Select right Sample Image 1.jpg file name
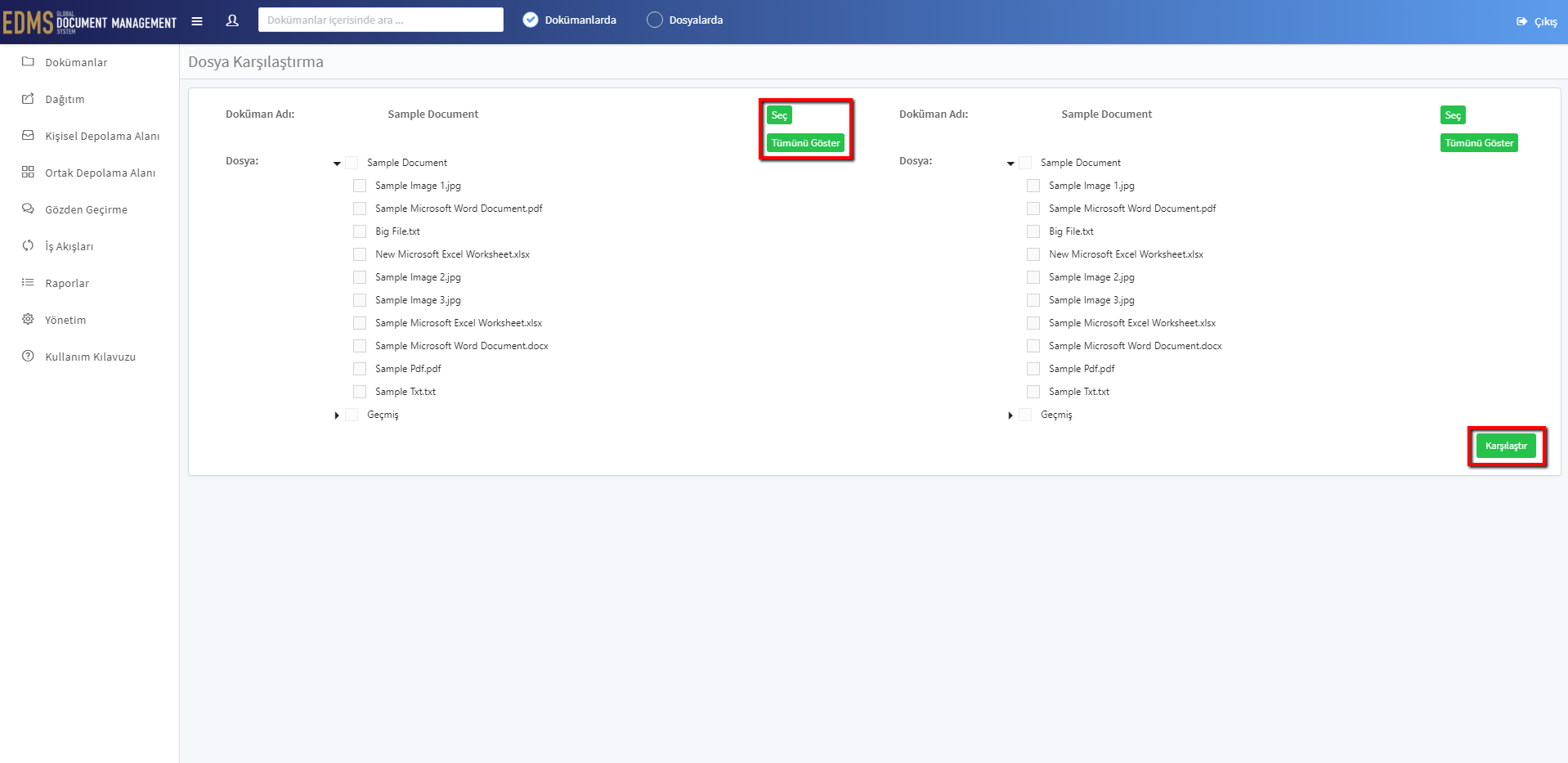Screen dimensions: 1568x763 [x=1091, y=186]
